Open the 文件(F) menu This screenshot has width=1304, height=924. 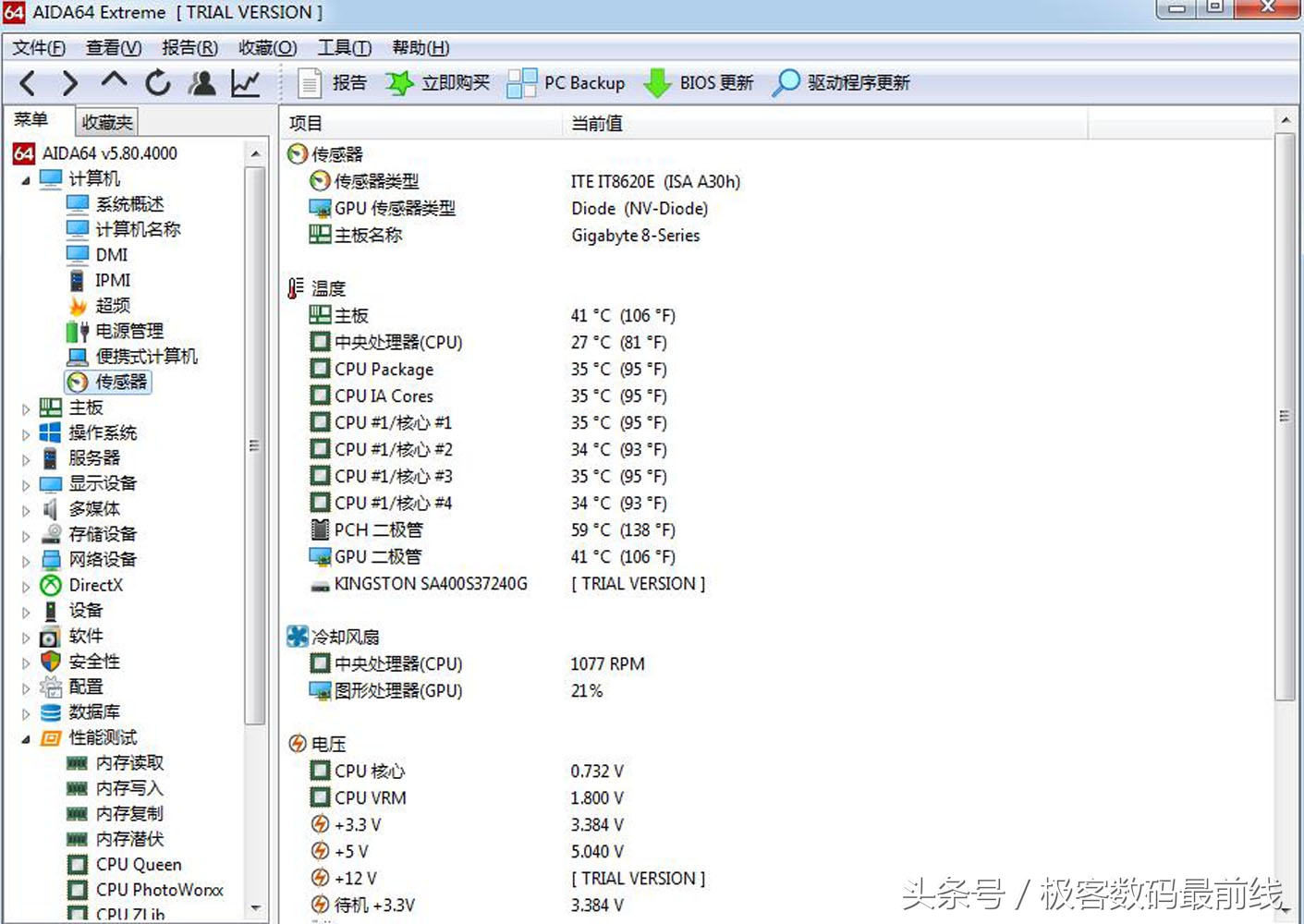pyautogui.click(x=39, y=48)
